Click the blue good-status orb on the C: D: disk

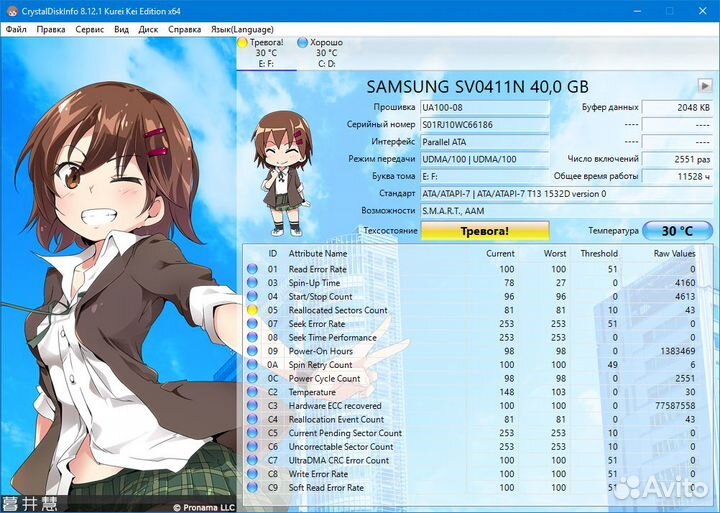[302, 43]
